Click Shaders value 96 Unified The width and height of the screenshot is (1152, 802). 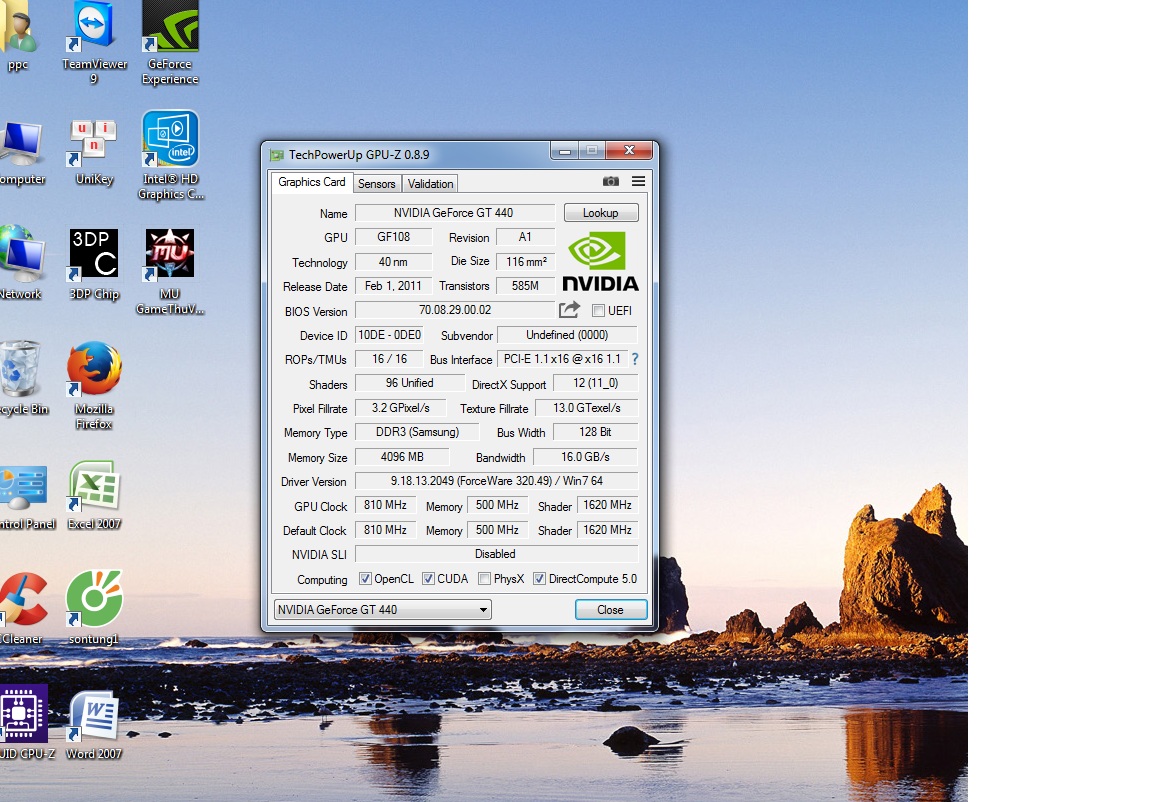pyautogui.click(x=410, y=383)
